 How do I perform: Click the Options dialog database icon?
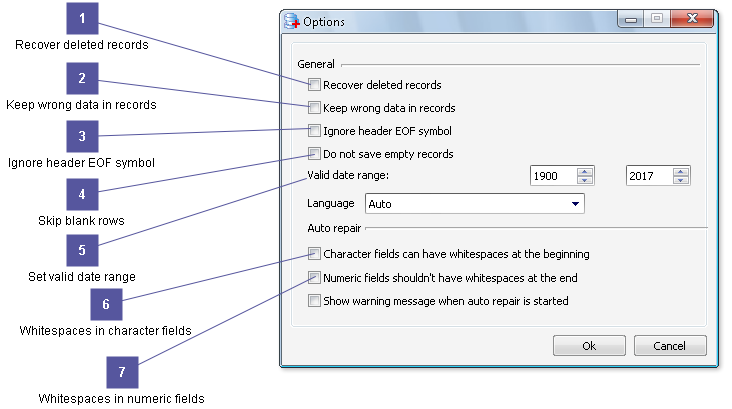292,21
